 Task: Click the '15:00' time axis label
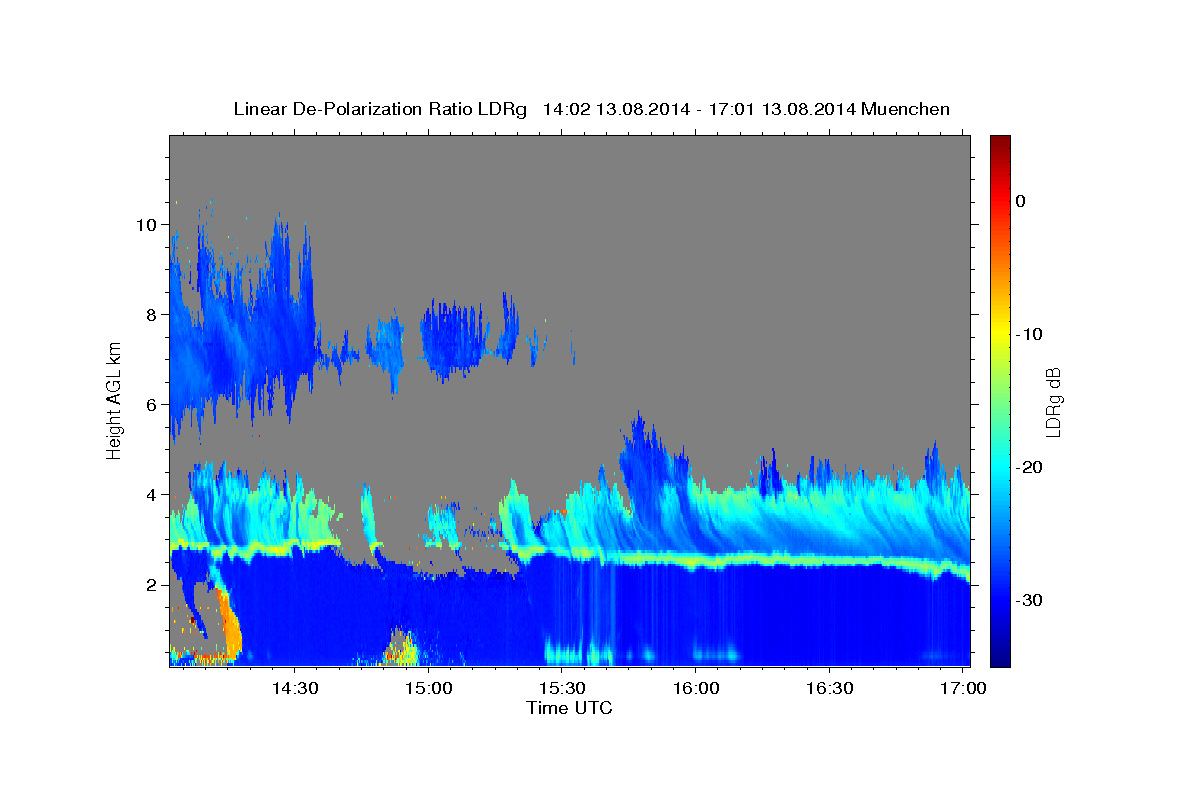[x=428, y=689]
